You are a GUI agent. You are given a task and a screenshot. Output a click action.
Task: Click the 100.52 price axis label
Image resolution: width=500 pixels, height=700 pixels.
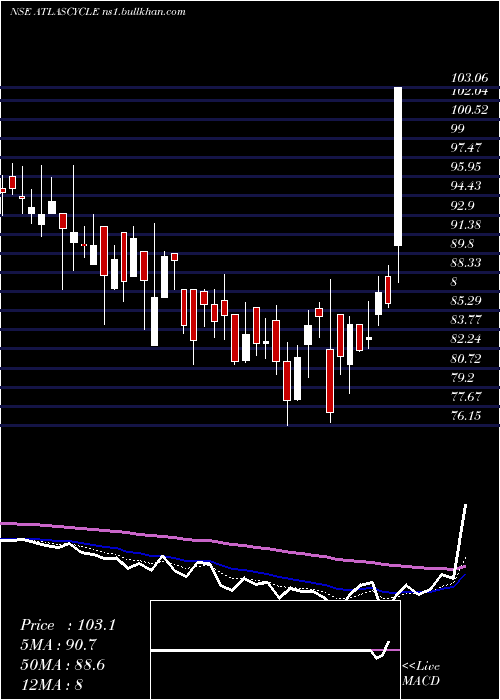(x=470, y=110)
